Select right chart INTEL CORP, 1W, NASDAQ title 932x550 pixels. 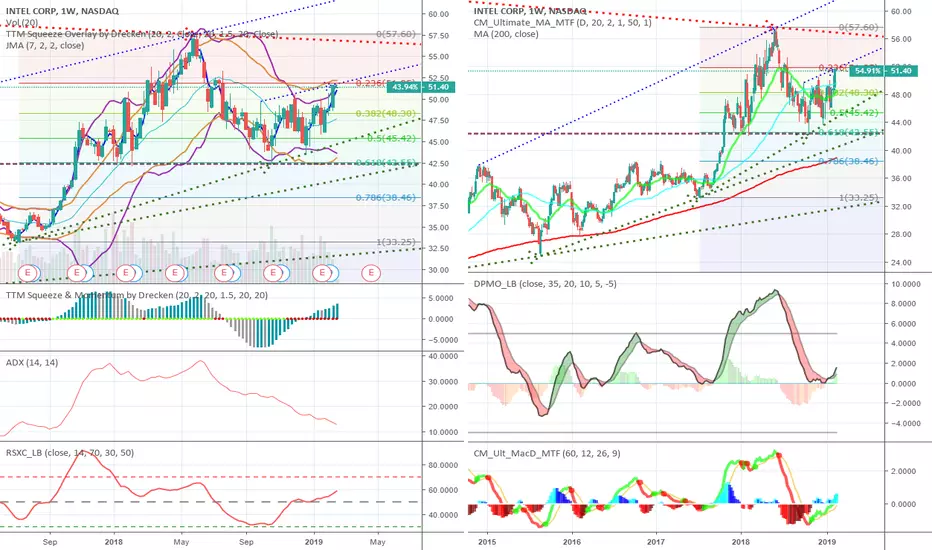[x=530, y=11]
